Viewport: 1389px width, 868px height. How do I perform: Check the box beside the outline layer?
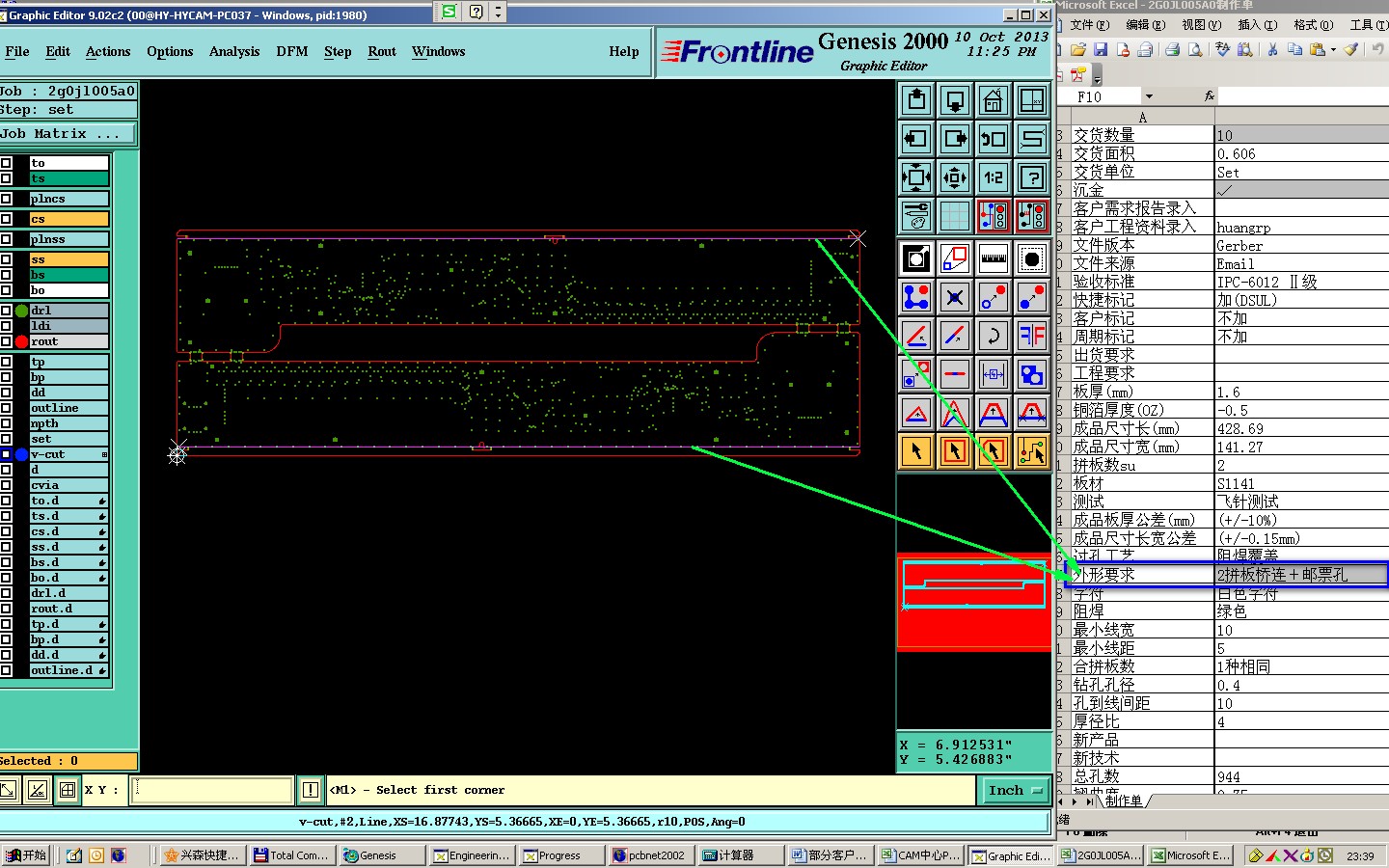(6, 408)
